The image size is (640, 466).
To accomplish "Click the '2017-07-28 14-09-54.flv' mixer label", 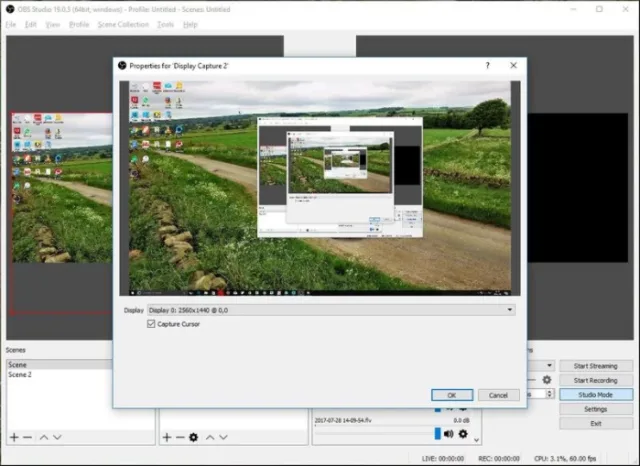I will tap(343, 420).
